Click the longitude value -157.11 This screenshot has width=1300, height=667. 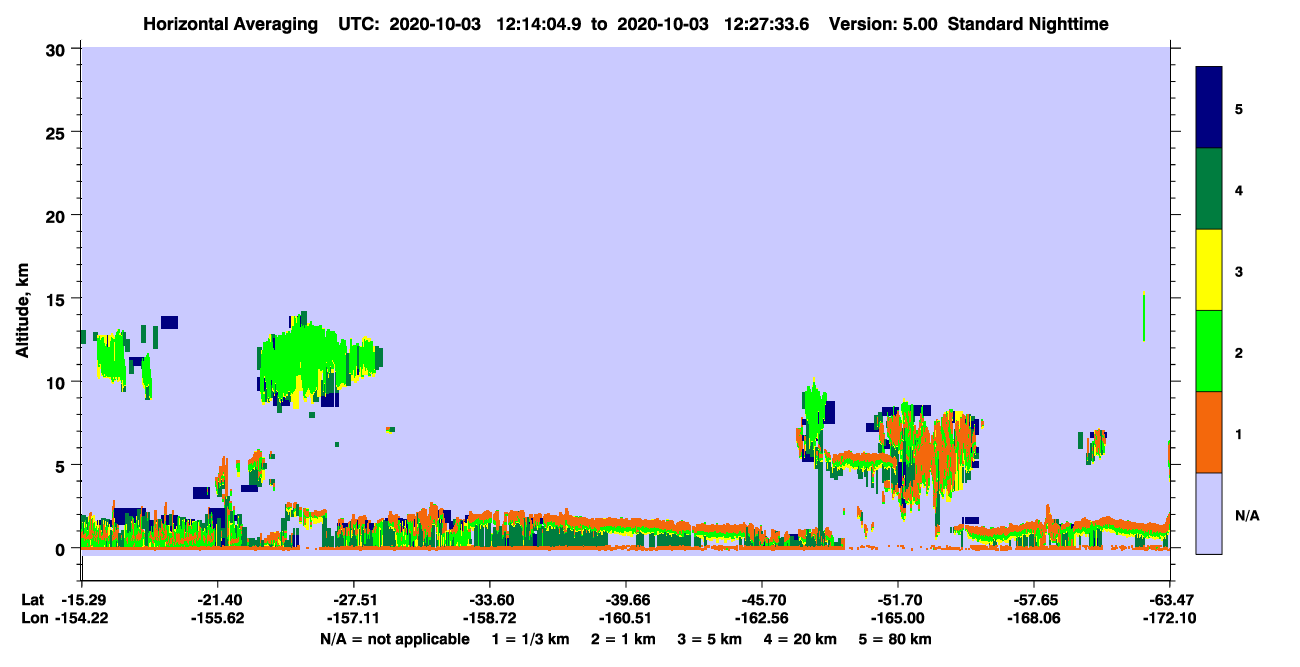click(354, 619)
